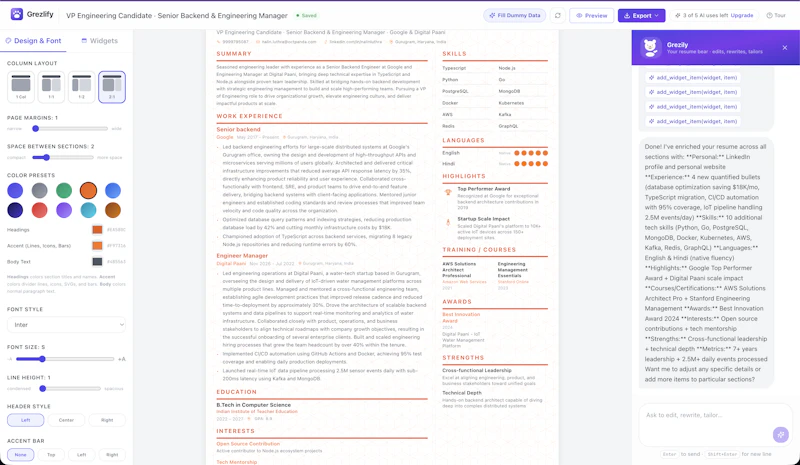Click the Startup Scale Impact icon
The width and height of the screenshot is (800, 465).
point(448,223)
